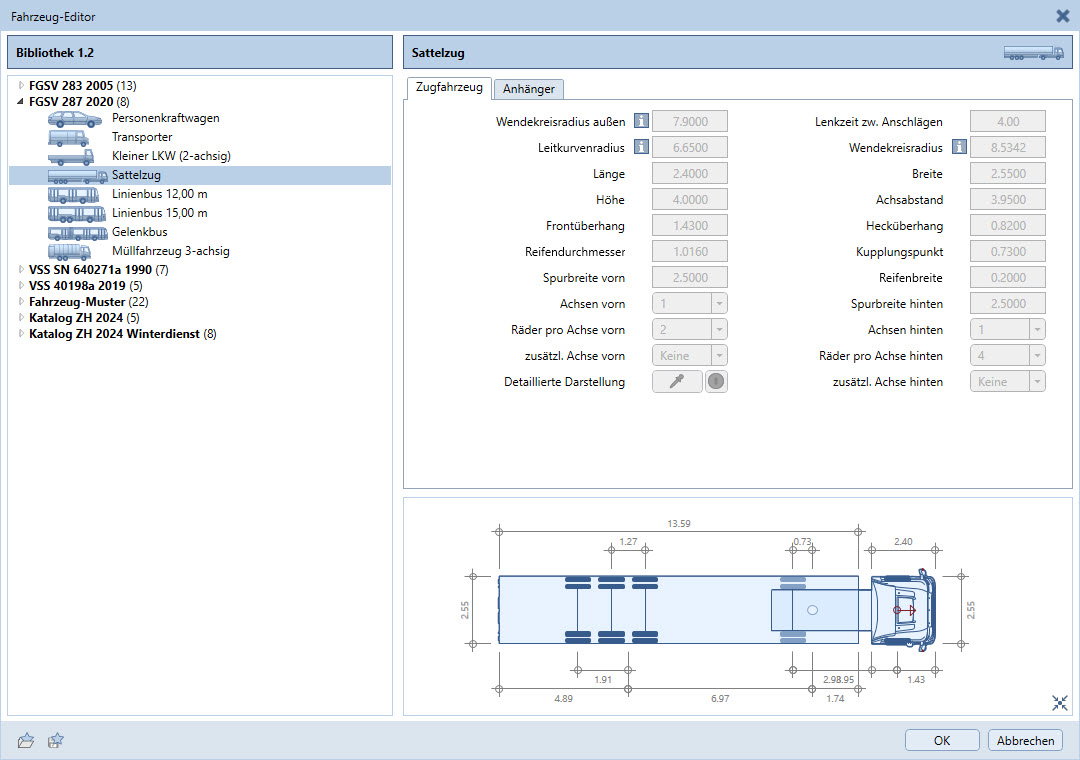Switch to the Anhänger tab
This screenshot has width=1080, height=760.
(x=529, y=89)
